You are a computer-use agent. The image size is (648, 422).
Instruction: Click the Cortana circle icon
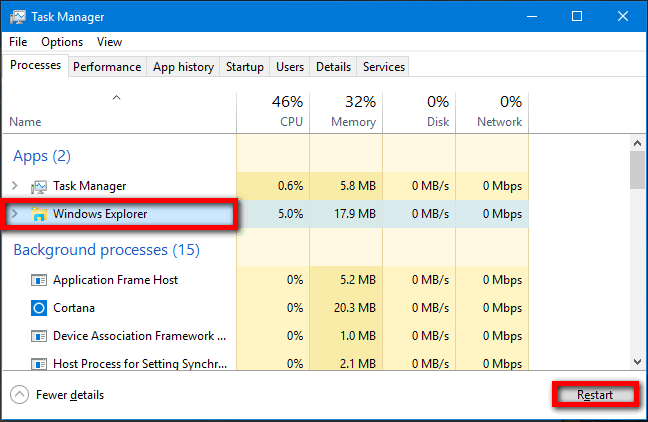click(39, 308)
